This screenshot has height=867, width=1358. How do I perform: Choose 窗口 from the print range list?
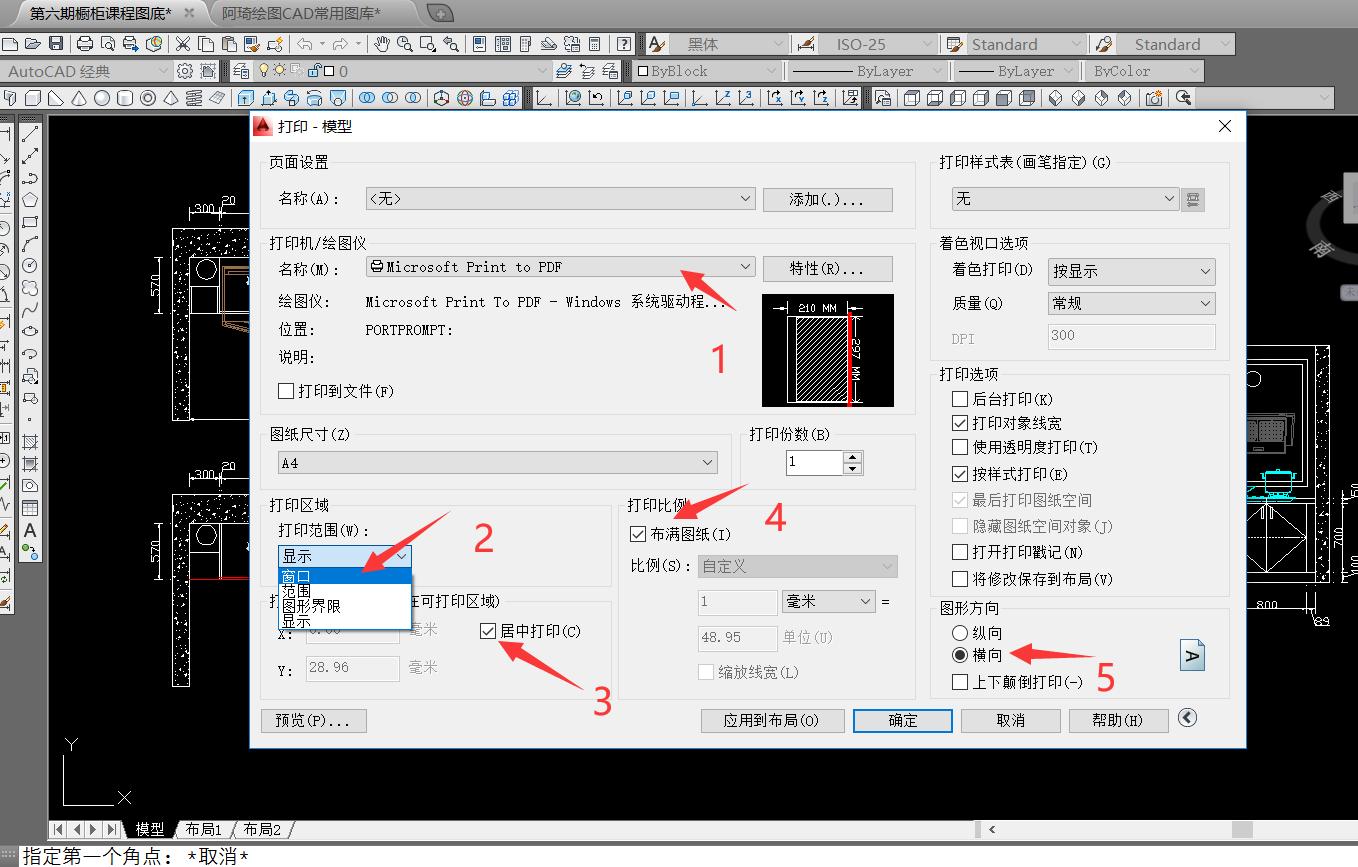297,576
